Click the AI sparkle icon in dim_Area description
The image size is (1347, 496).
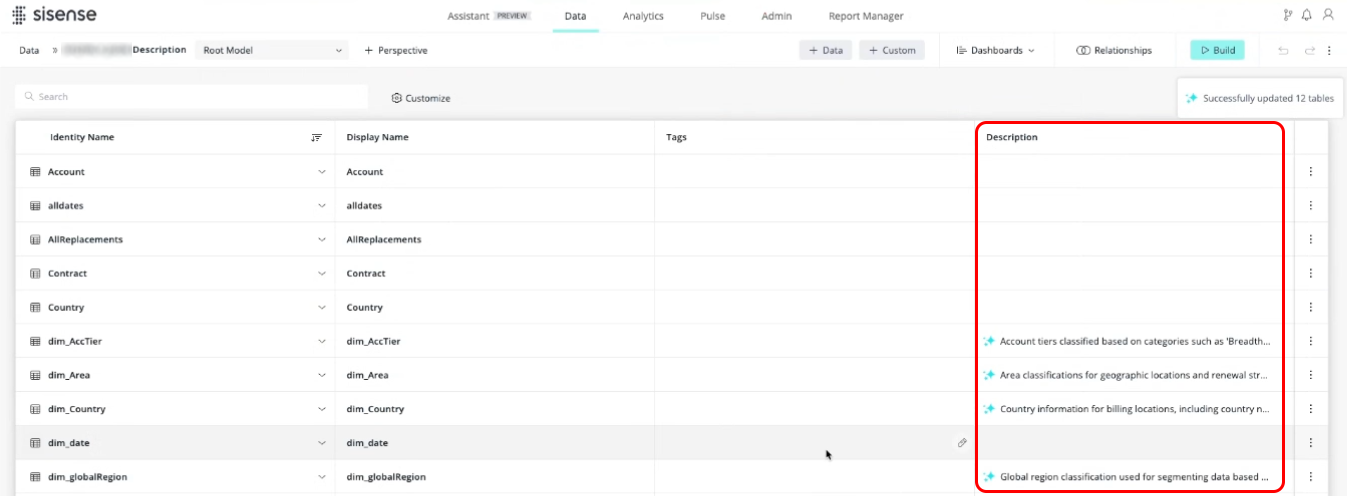(989, 375)
